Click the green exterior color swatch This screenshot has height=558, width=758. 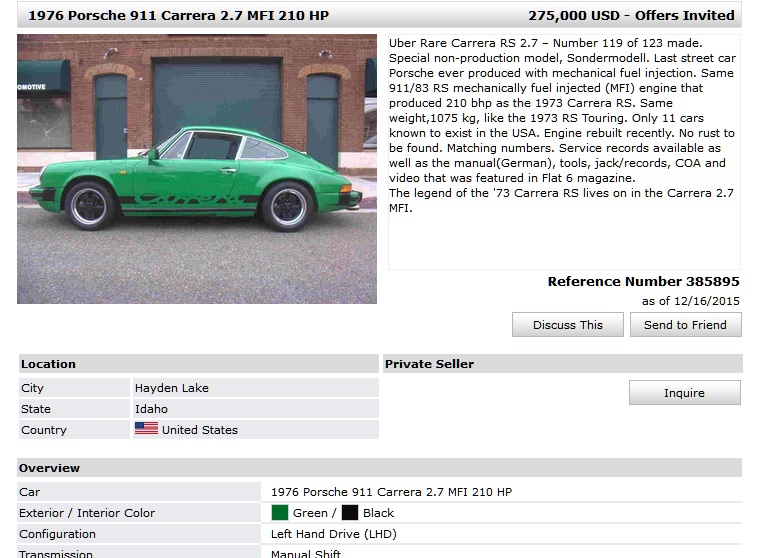(x=279, y=513)
